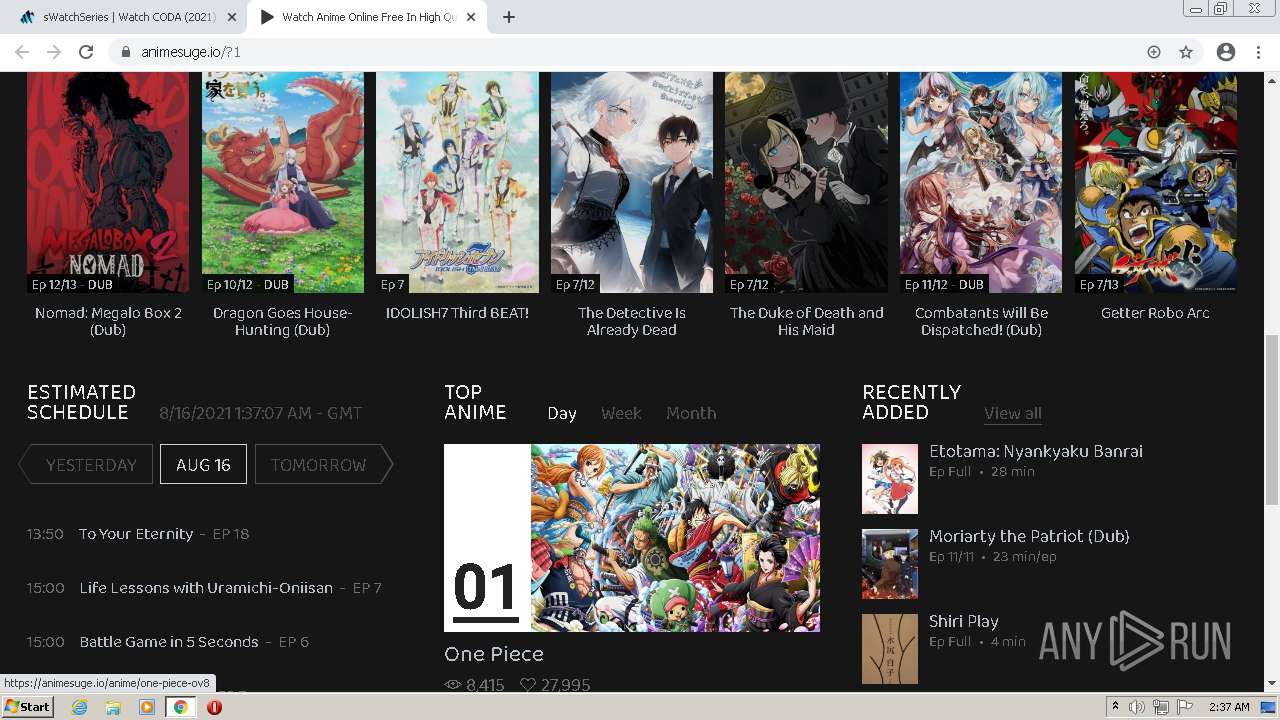Open The Duke of Death poster
The height and width of the screenshot is (720, 1280).
point(806,182)
